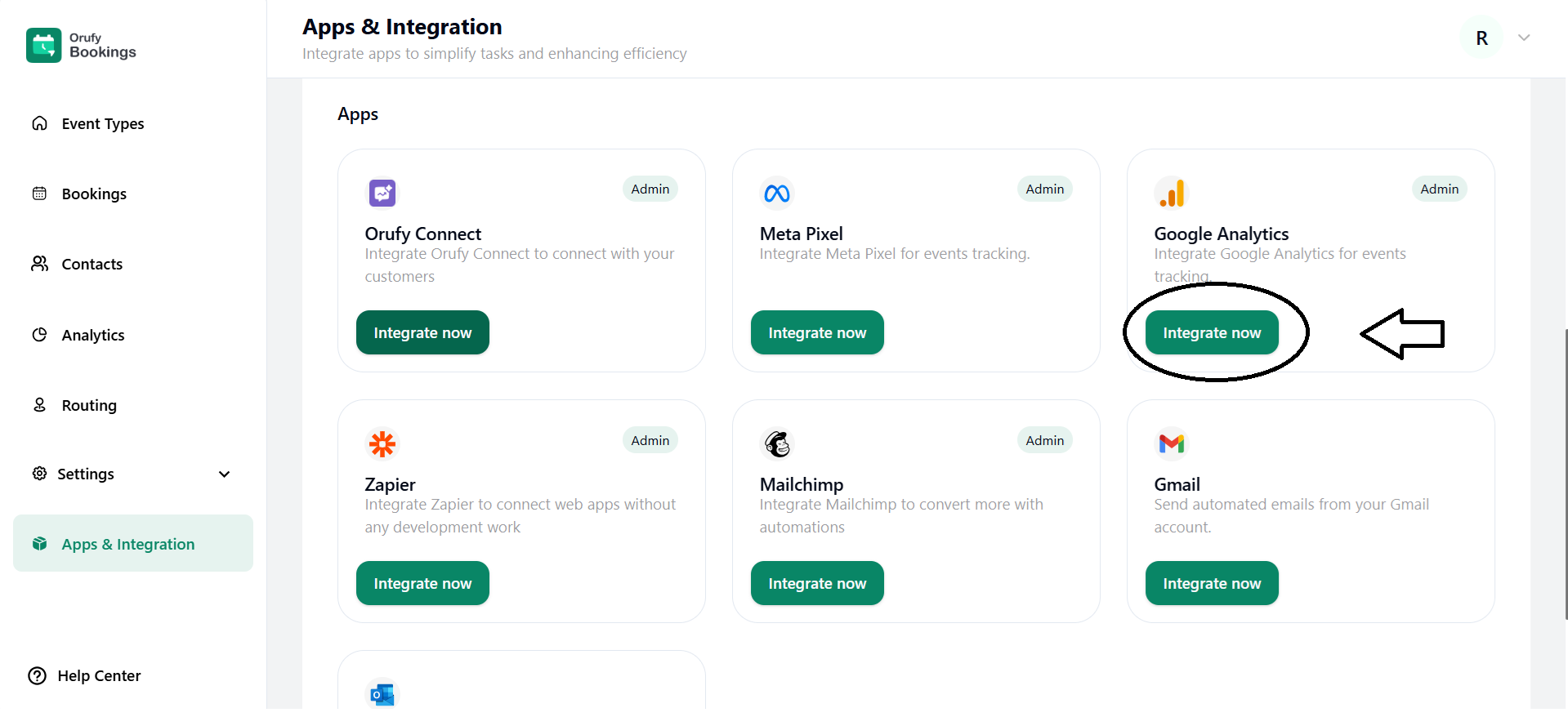Open Analytics from the sidebar

click(93, 336)
